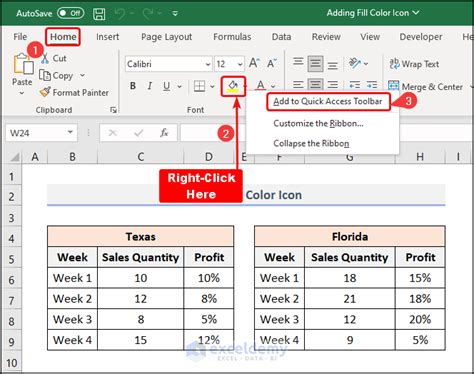Open the File tab
Image resolution: width=474 pixels, height=374 pixels.
tap(20, 37)
